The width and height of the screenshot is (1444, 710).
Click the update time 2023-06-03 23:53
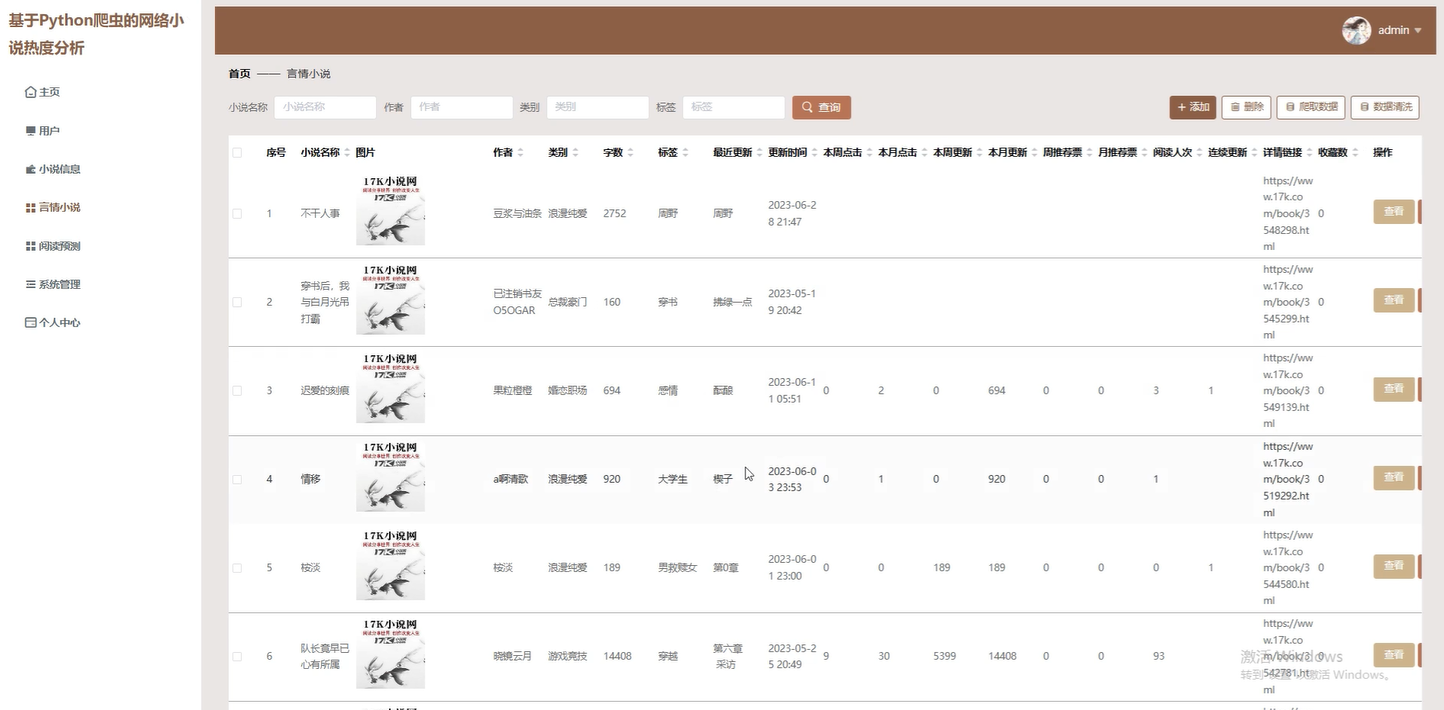click(792, 479)
